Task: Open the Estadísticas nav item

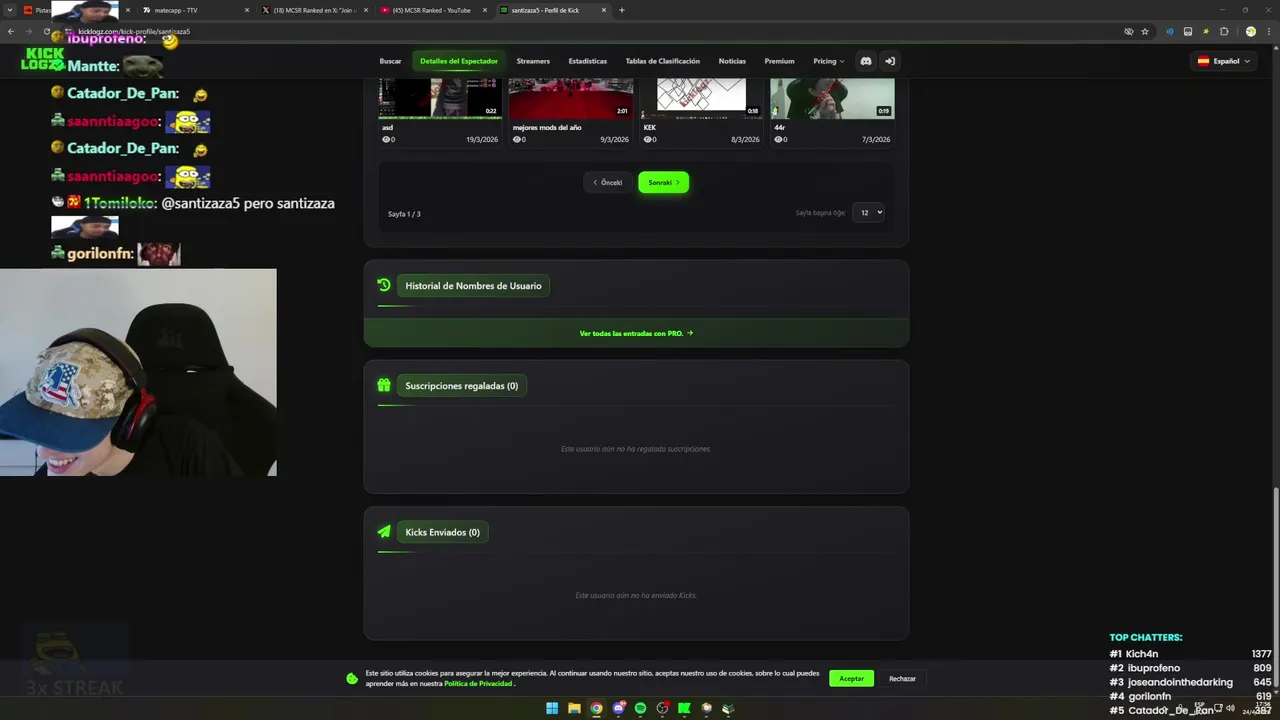Action: (588, 61)
